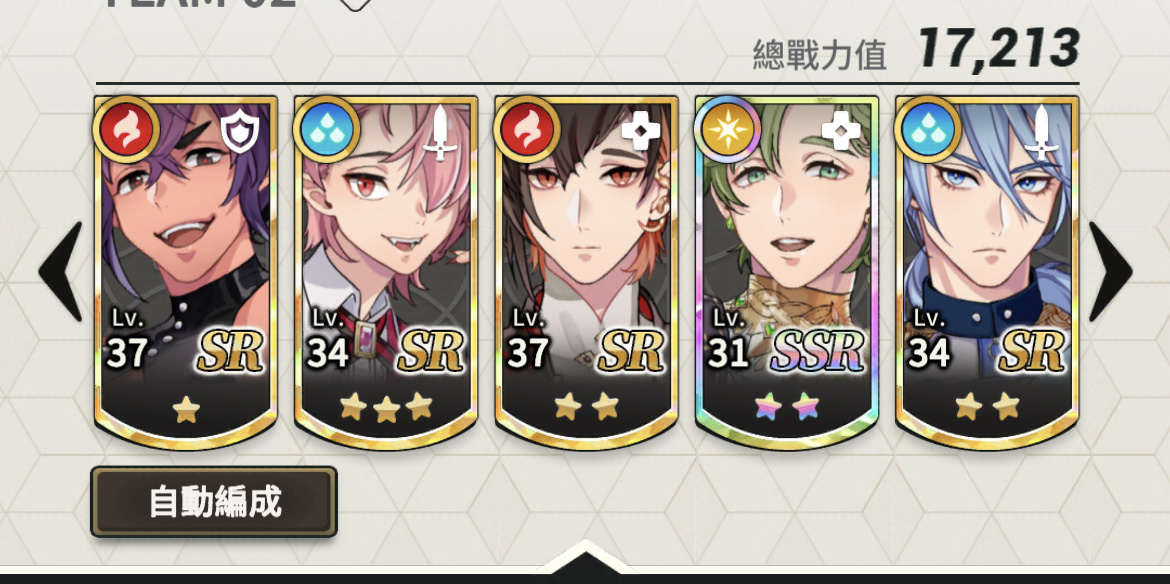Click the 17,213 total power value
Screen dimensions: 1170x584
coord(998,48)
